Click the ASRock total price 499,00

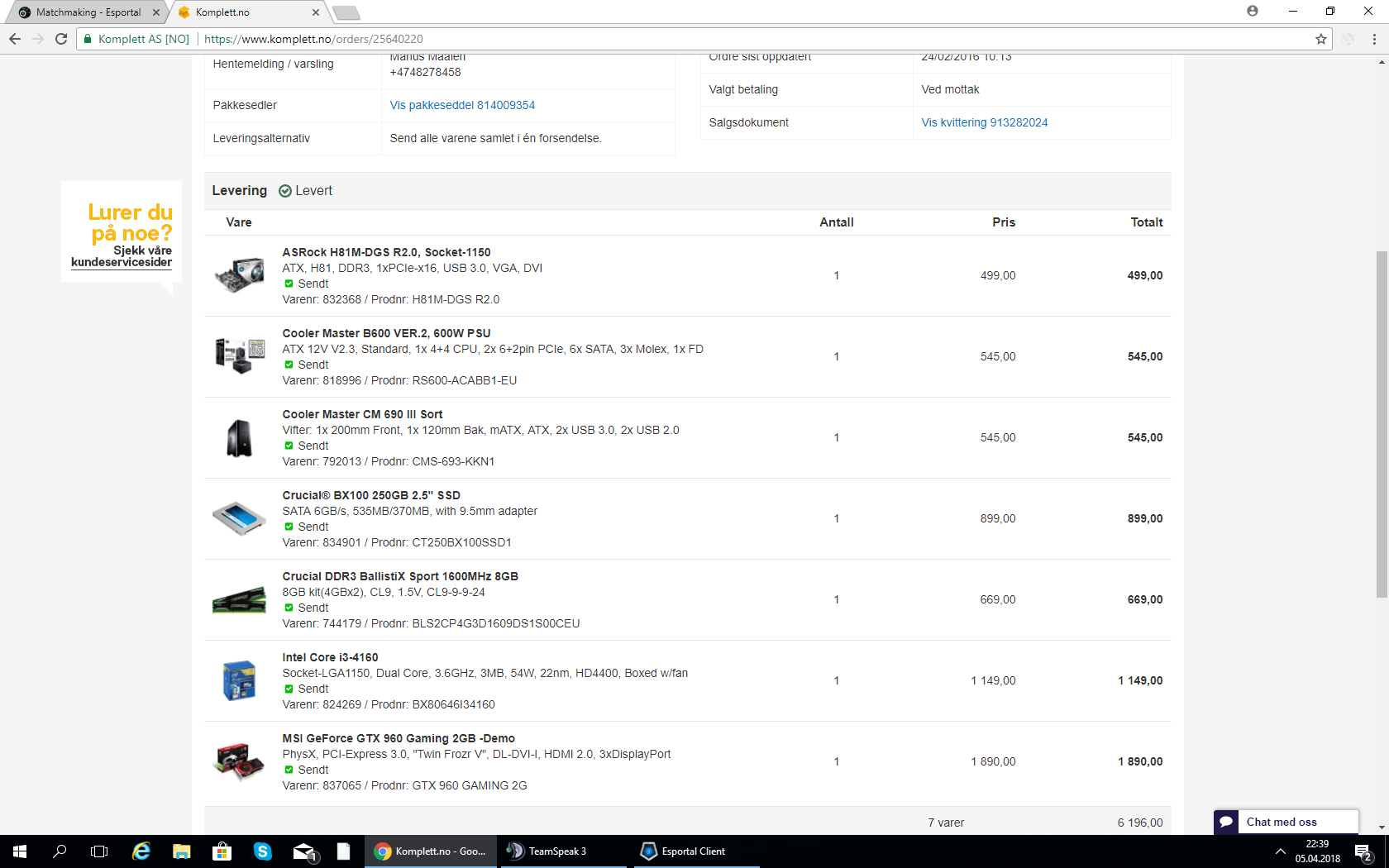point(1145,275)
